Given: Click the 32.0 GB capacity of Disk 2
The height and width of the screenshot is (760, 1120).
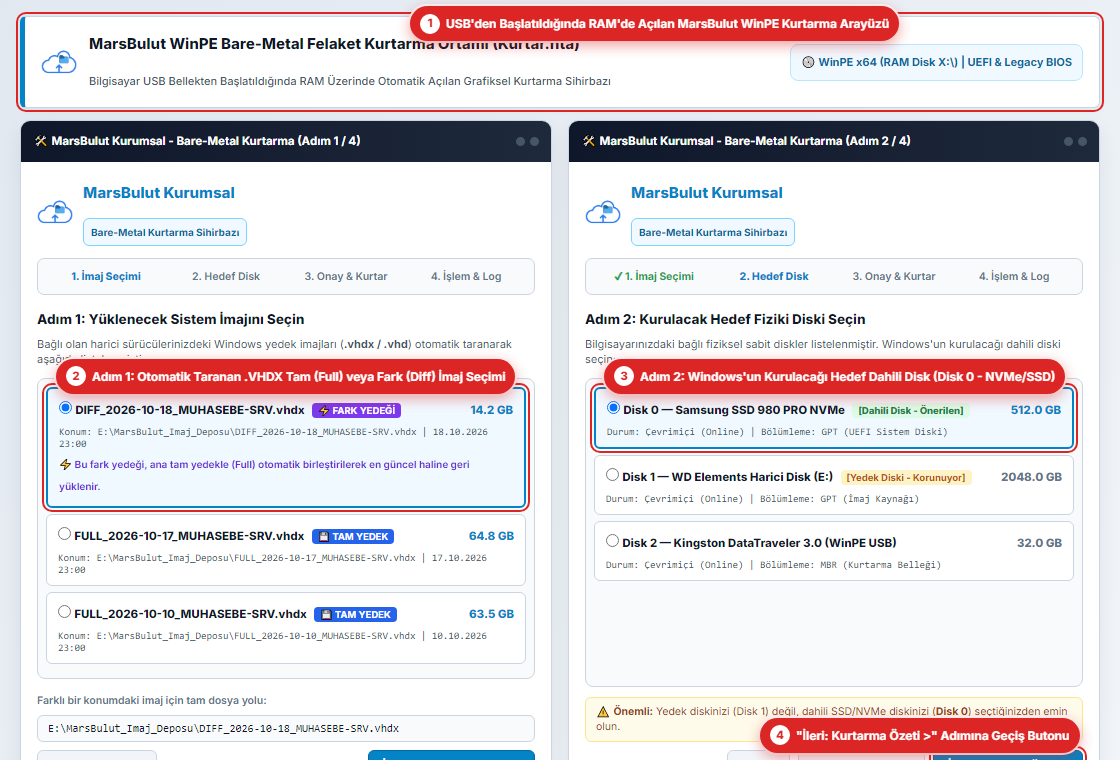Looking at the screenshot, I should tap(1039, 543).
